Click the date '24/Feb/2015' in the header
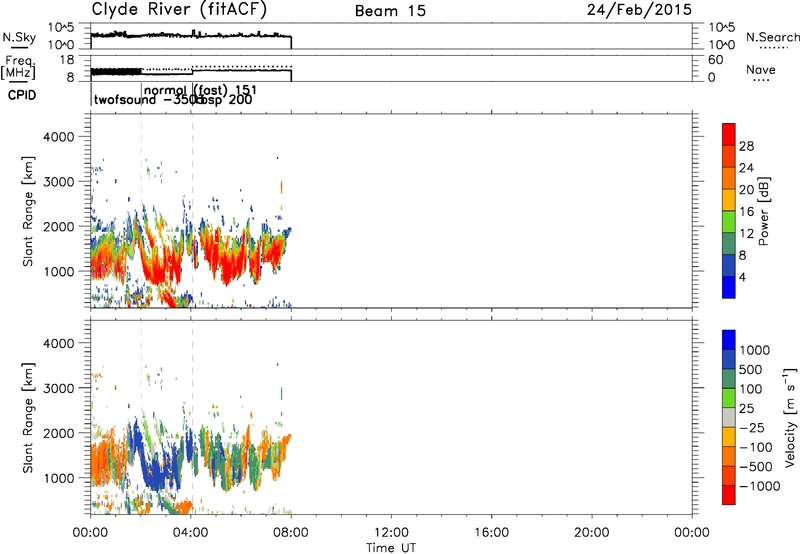 coord(639,10)
